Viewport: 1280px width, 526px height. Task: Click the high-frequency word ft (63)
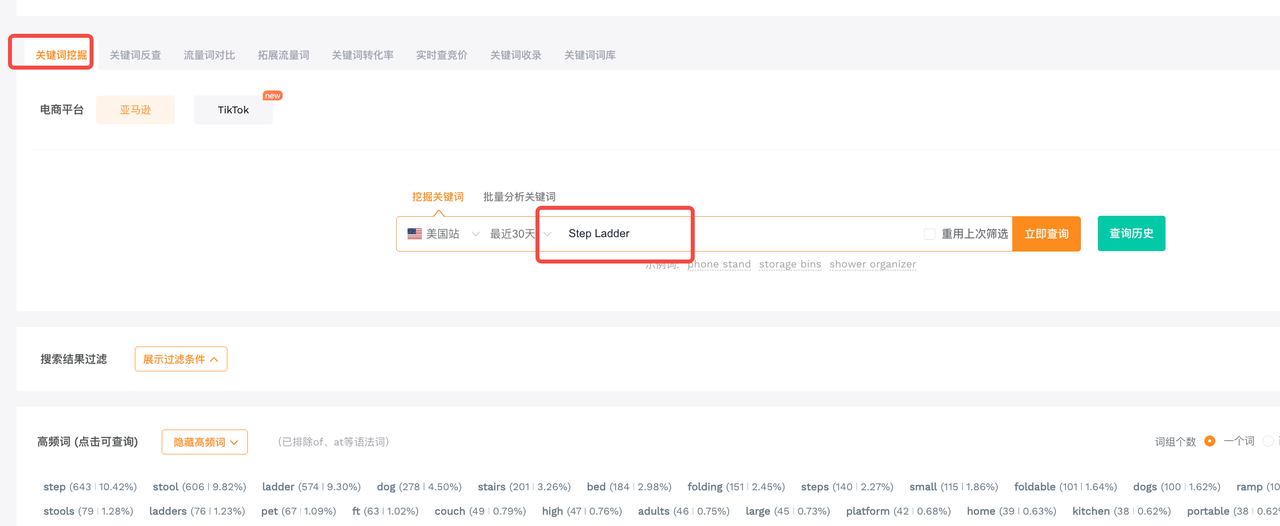click(x=385, y=511)
